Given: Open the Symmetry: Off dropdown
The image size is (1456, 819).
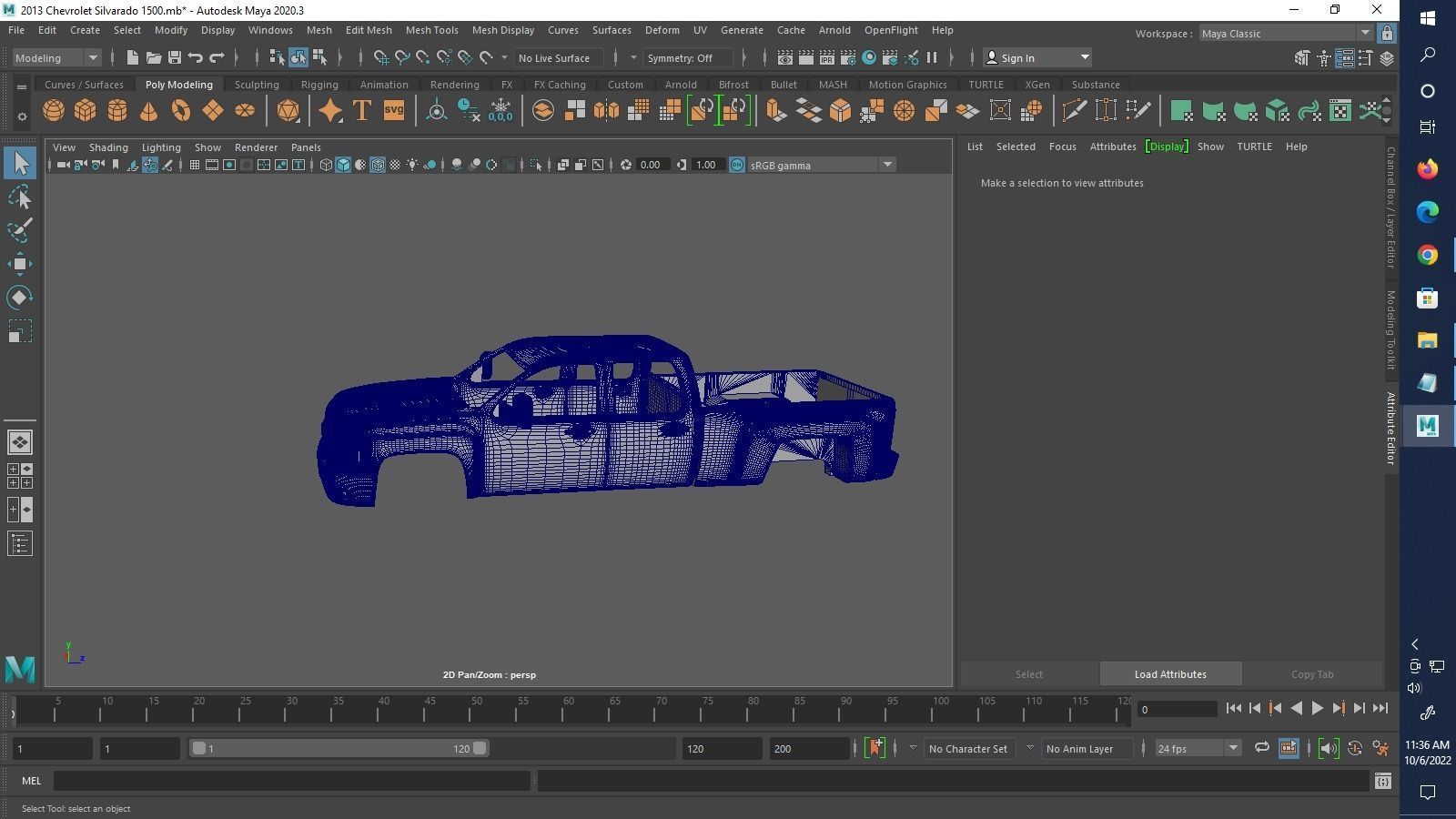Looking at the screenshot, I should click(x=687, y=57).
